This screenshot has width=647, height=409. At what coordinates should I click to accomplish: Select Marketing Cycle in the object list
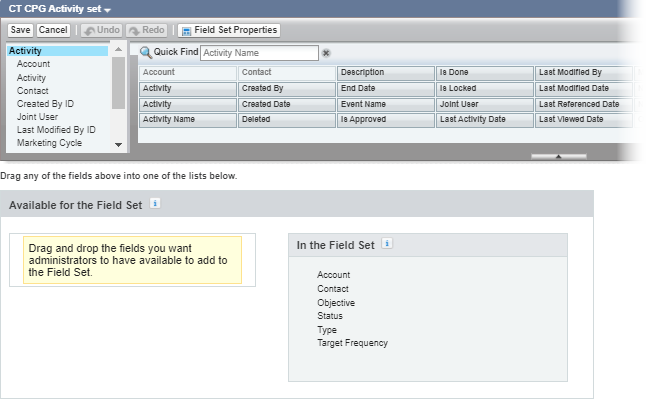[x=49, y=143]
